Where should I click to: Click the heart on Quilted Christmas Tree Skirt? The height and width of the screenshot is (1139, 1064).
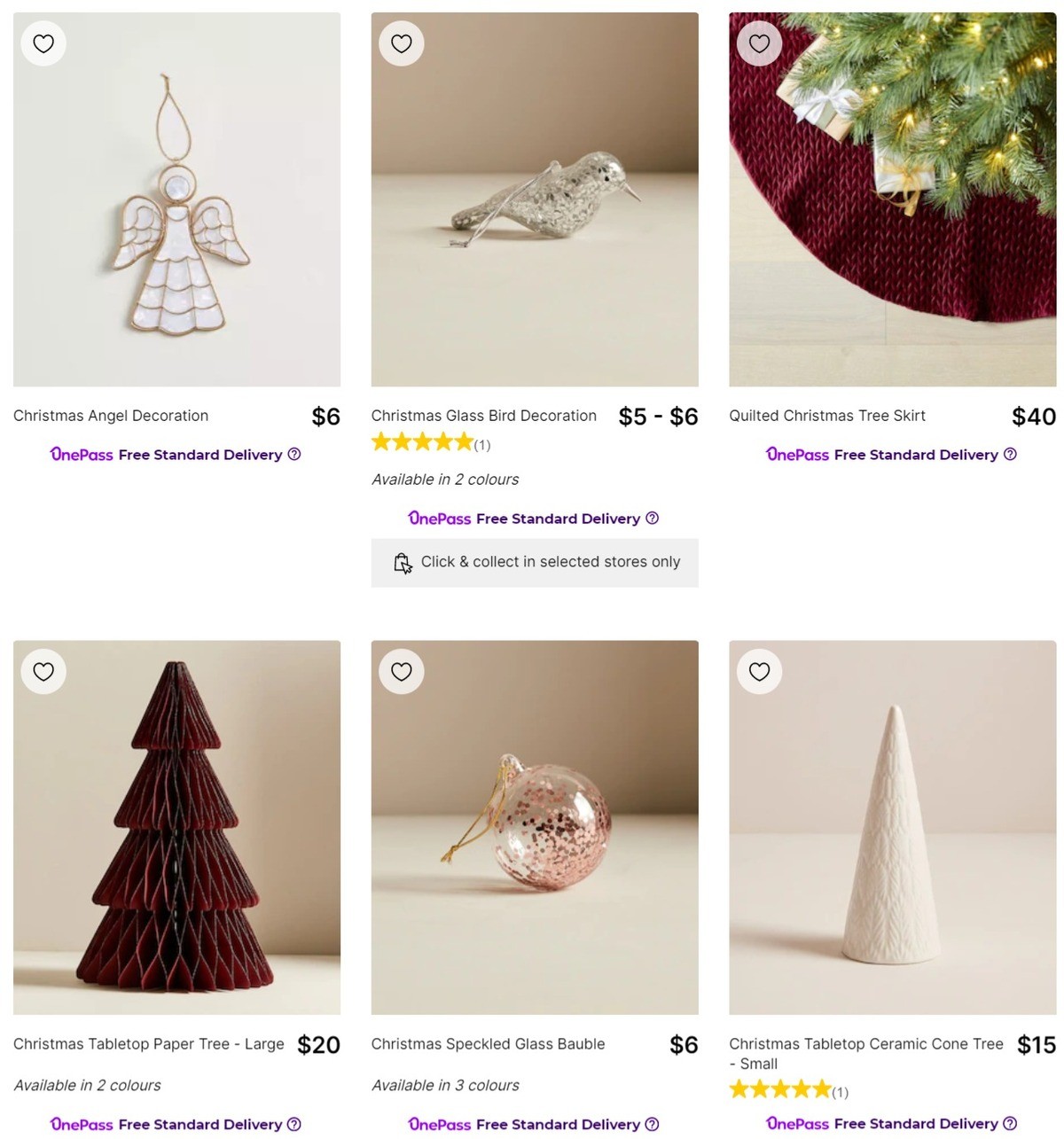point(759,43)
